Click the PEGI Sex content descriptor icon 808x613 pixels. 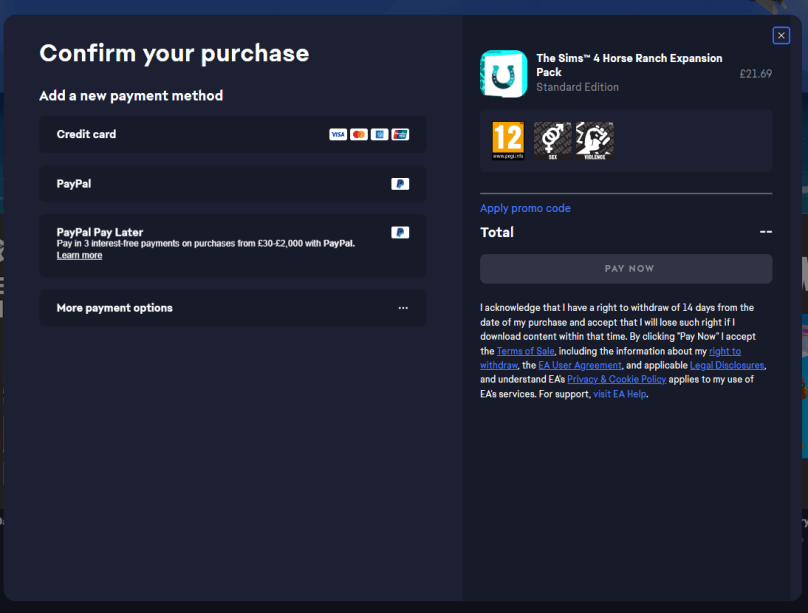tap(552, 141)
